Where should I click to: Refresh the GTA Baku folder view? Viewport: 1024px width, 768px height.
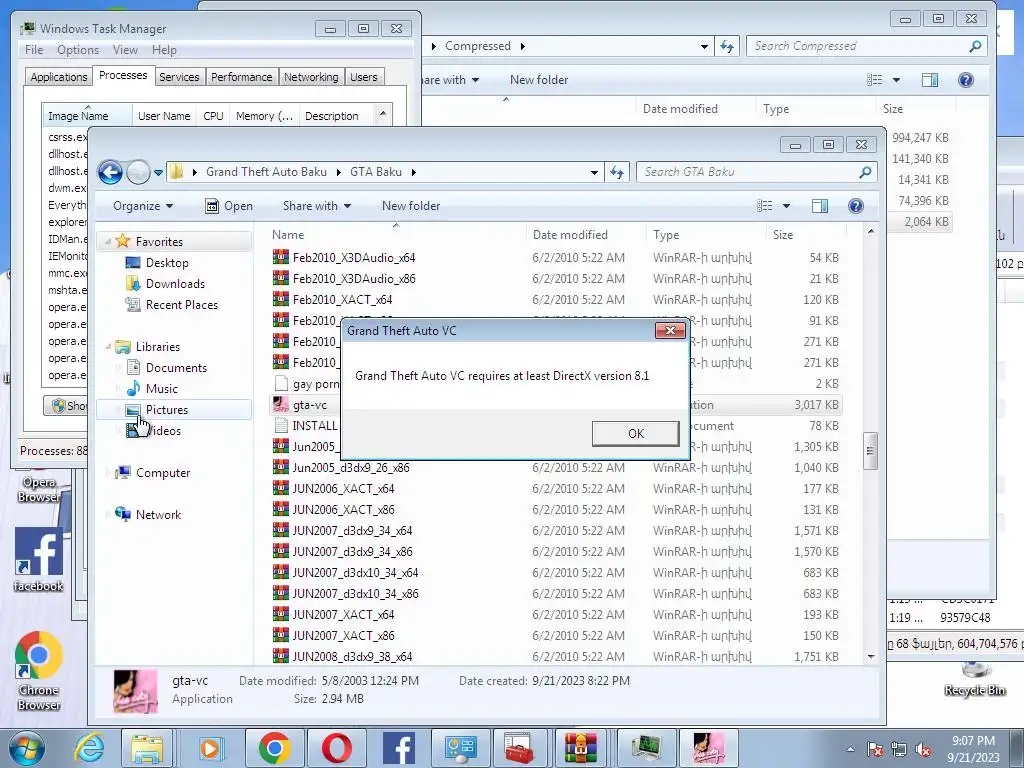pyautogui.click(x=616, y=172)
